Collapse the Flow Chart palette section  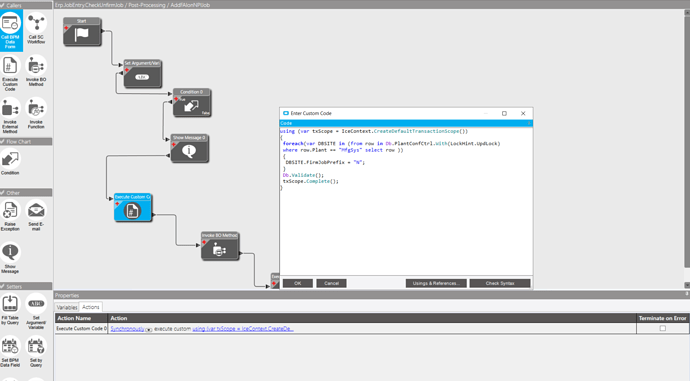click(3, 142)
